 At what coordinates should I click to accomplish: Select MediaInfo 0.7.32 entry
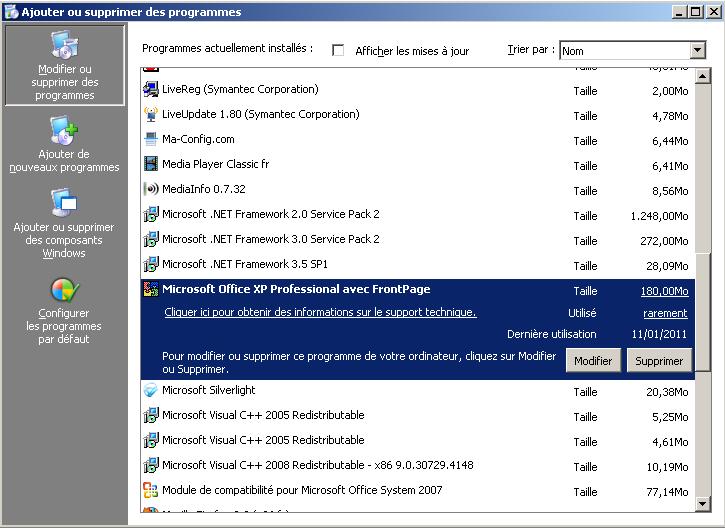pos(203,189)
